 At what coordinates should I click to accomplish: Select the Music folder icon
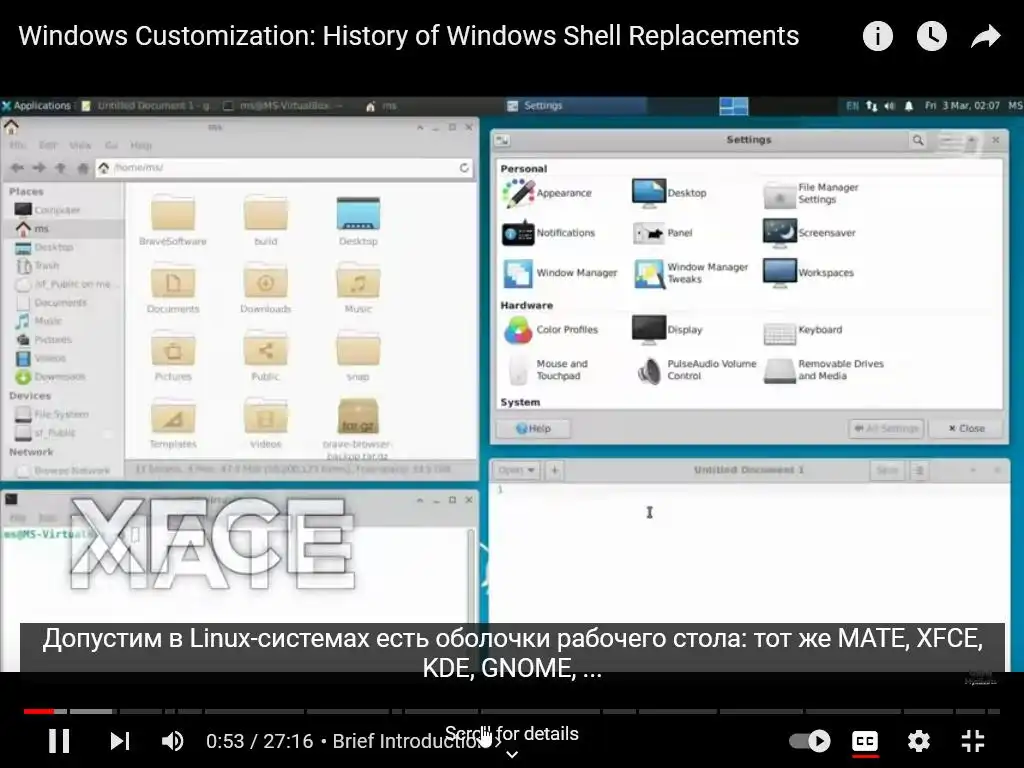[x=358, y=288]
